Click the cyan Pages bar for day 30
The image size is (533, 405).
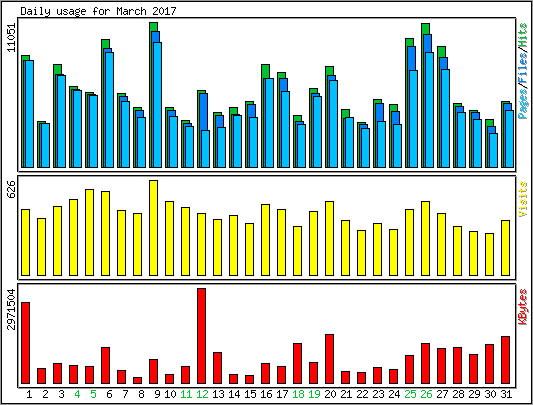pos(494,150)
